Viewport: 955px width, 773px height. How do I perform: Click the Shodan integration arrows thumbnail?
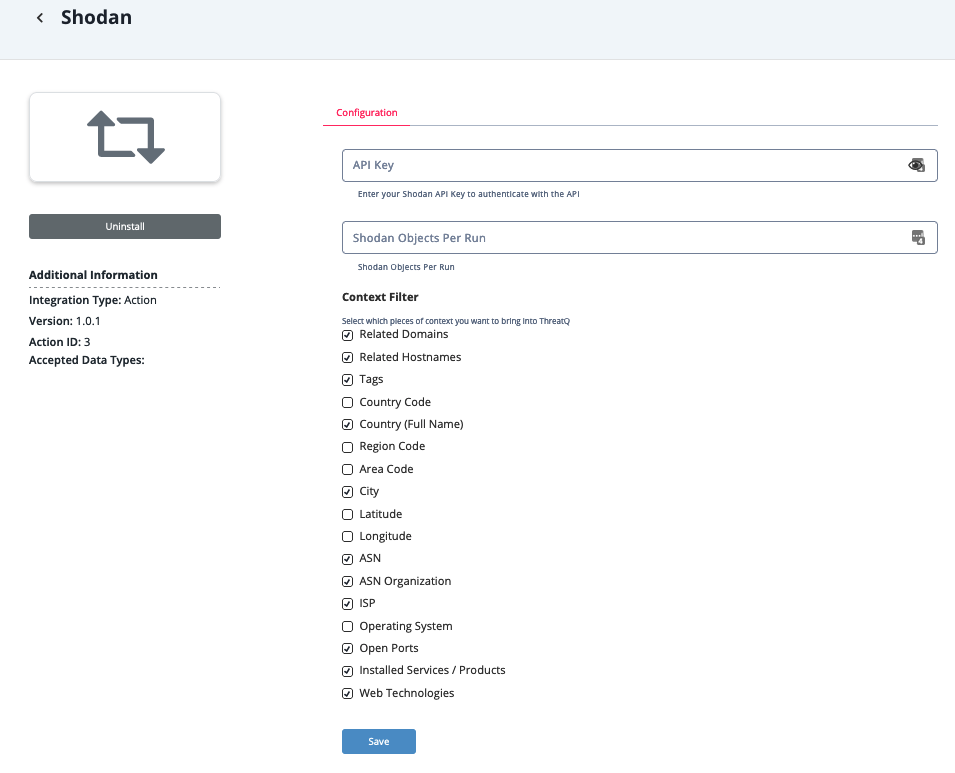coord(125,137)
